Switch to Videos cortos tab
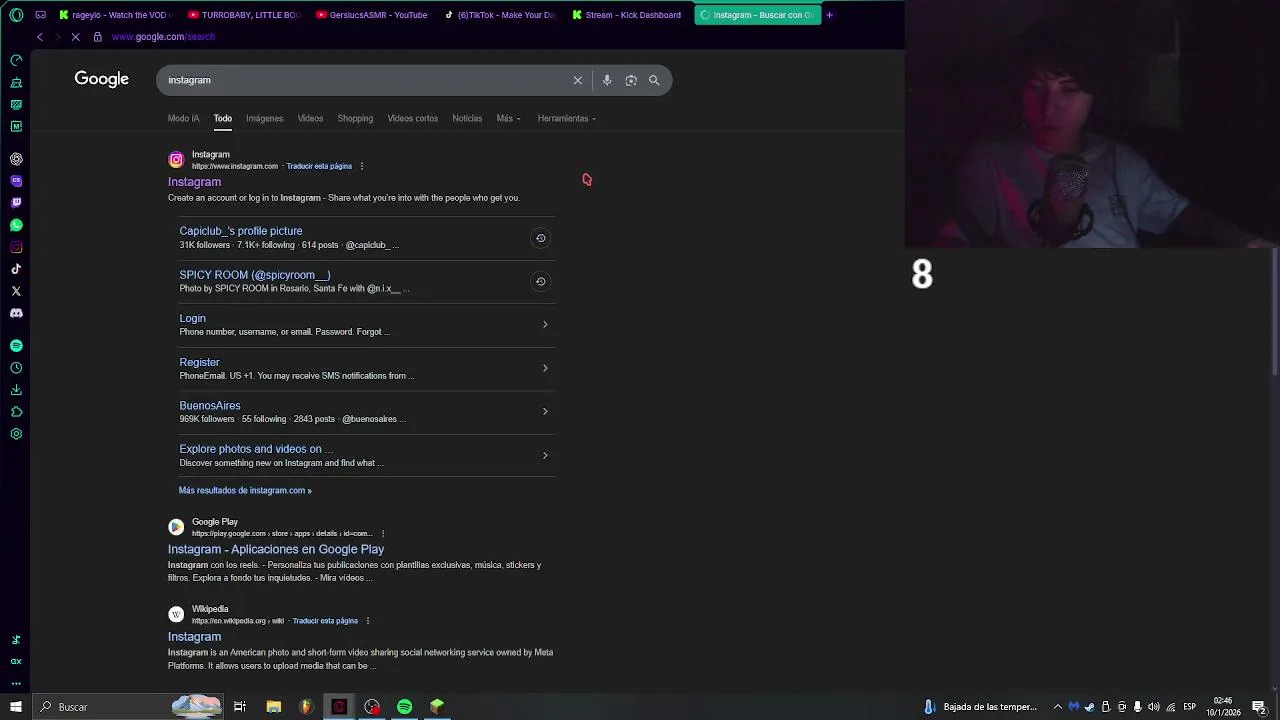This screenshot has width=1280, height=720. pyautogui.click(x=413, y=118)
